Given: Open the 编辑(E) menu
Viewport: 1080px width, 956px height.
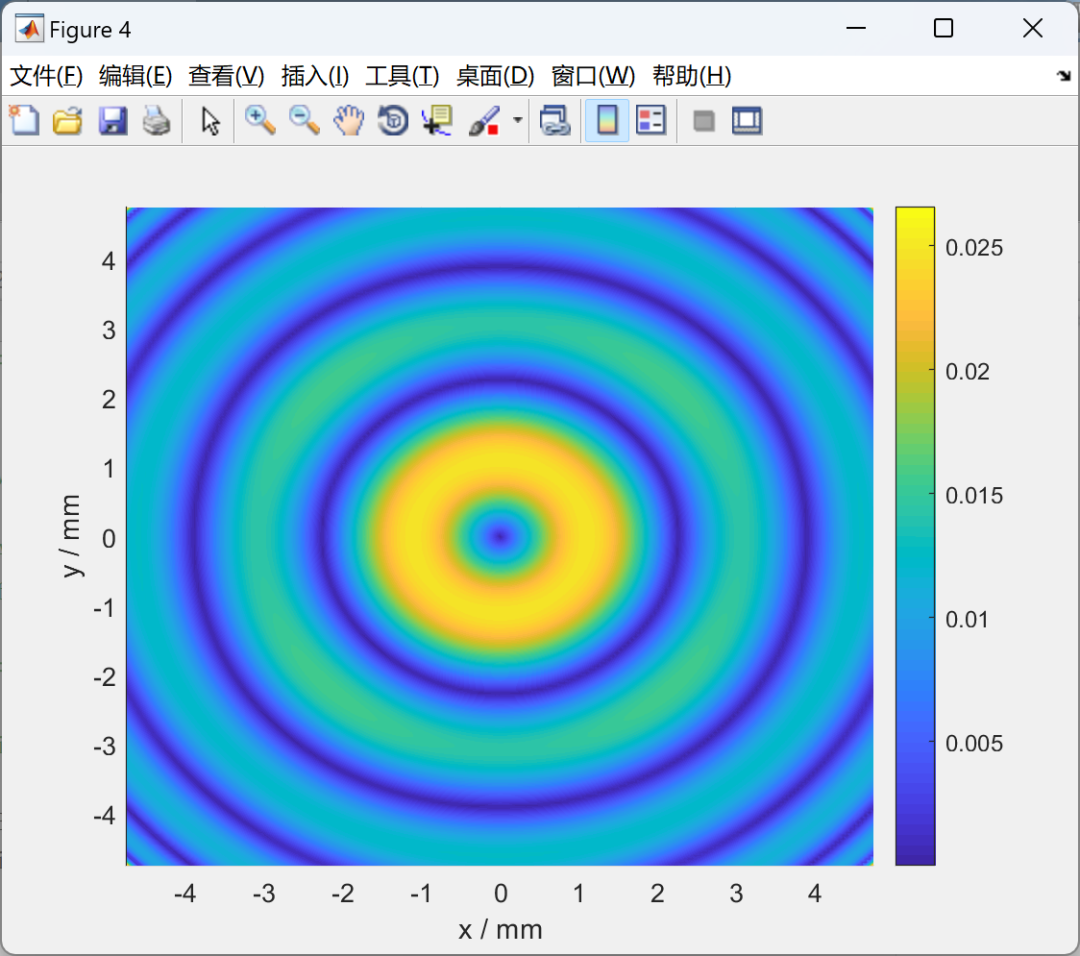Looking at the screenshot, I should (135, 76).
